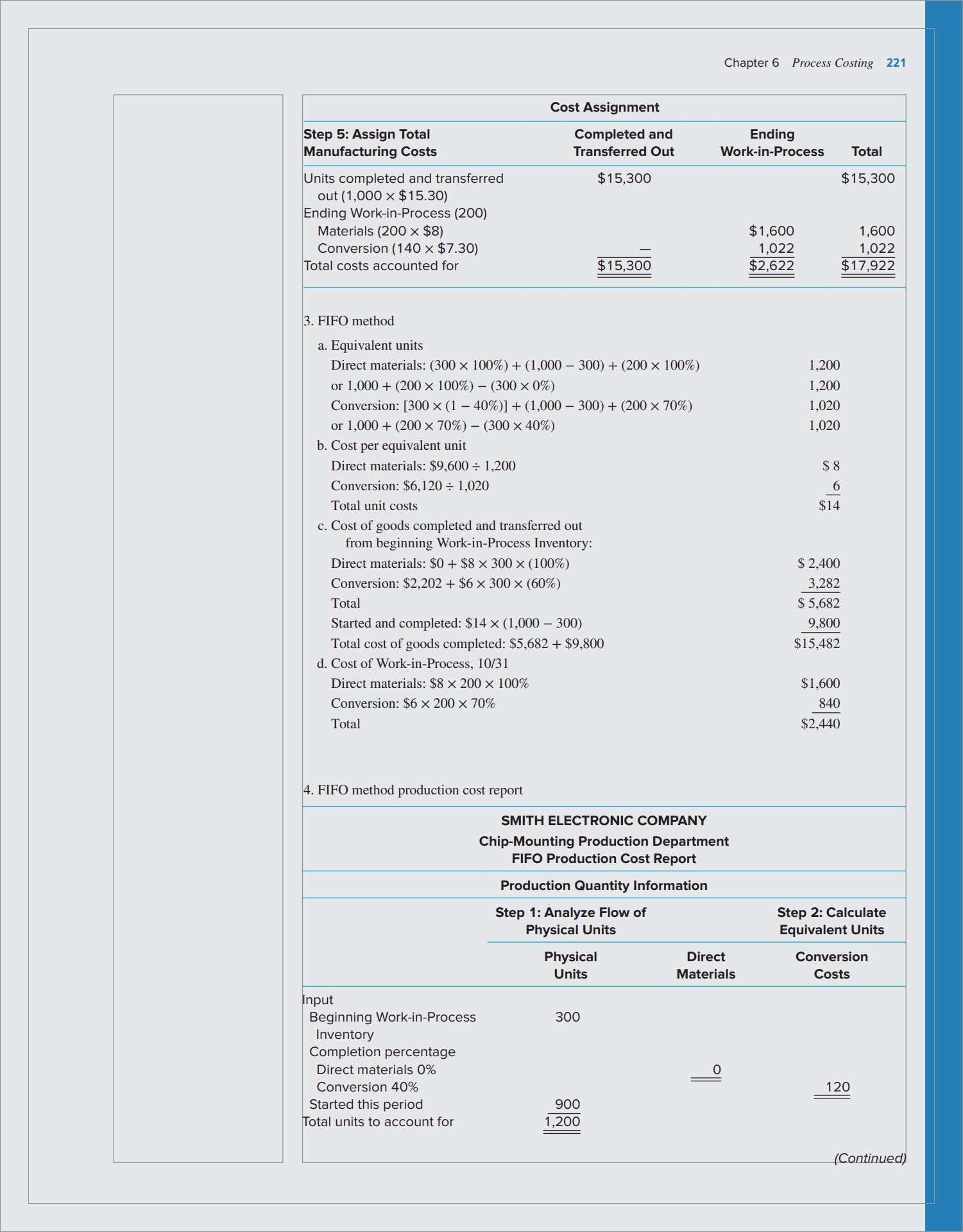The height and width of the screenshot is (1232, 963).
Task: Click 'Conversion Costs' column header
Action: [831, 965]
